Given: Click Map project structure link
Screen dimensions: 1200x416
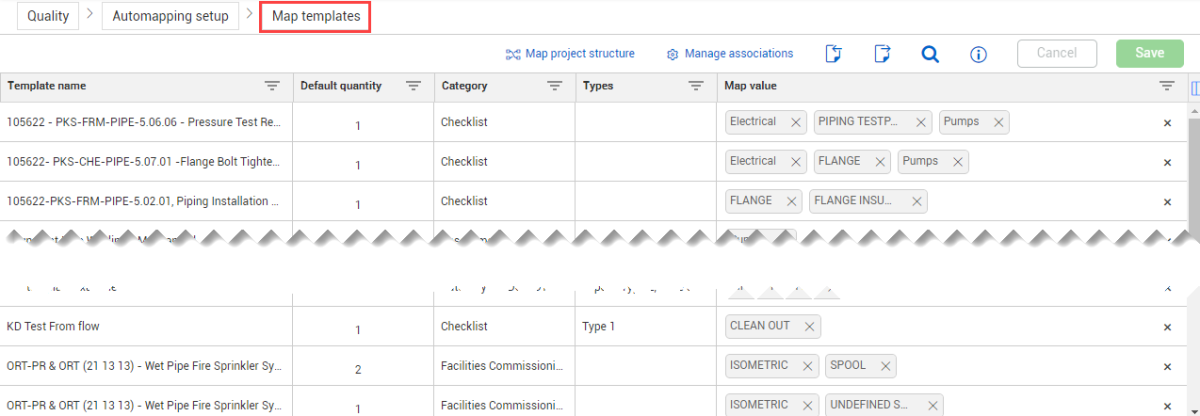Looking at the screenshot, I should point(570,54).
